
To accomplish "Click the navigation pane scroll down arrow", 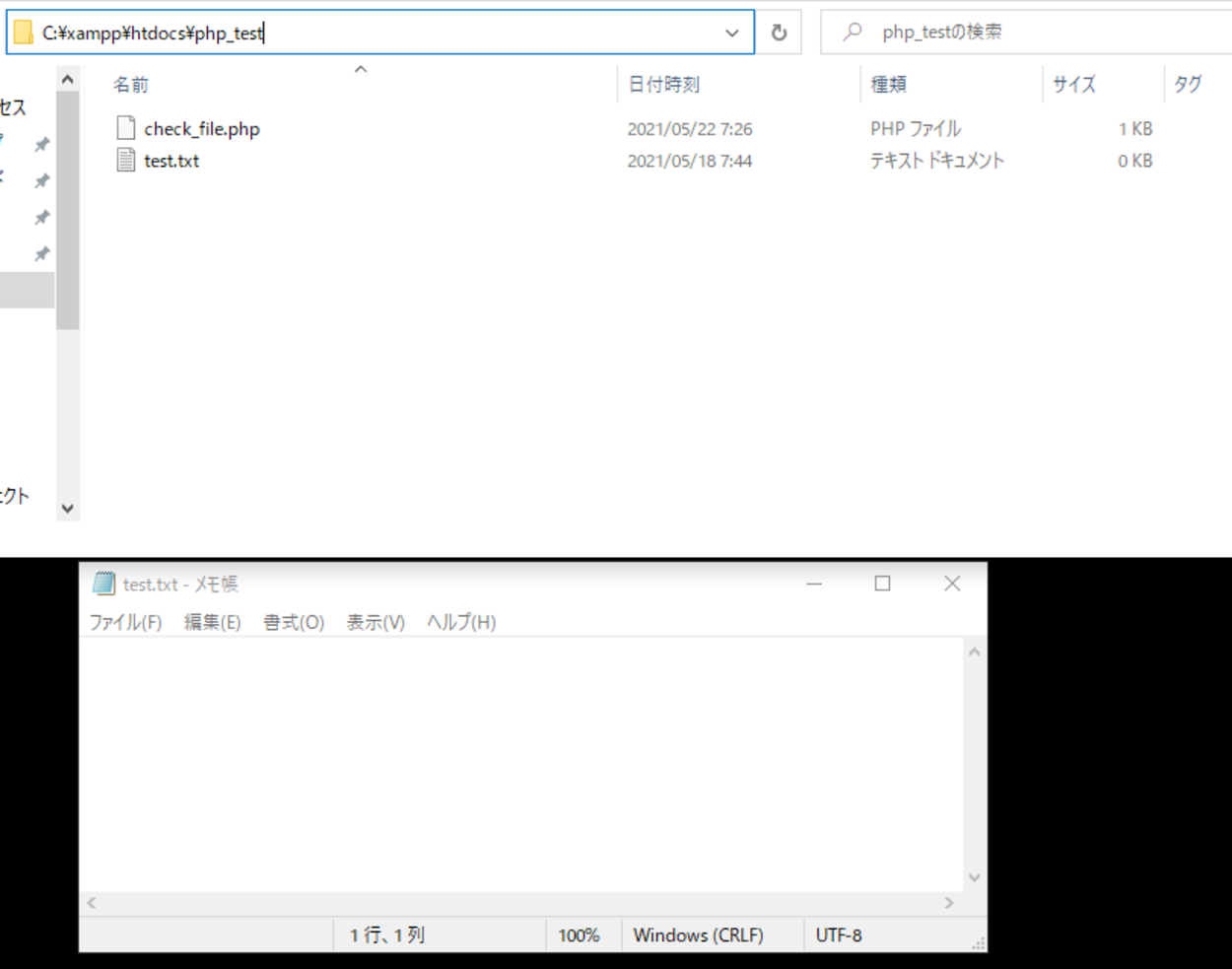I will [x=68, y=509].
